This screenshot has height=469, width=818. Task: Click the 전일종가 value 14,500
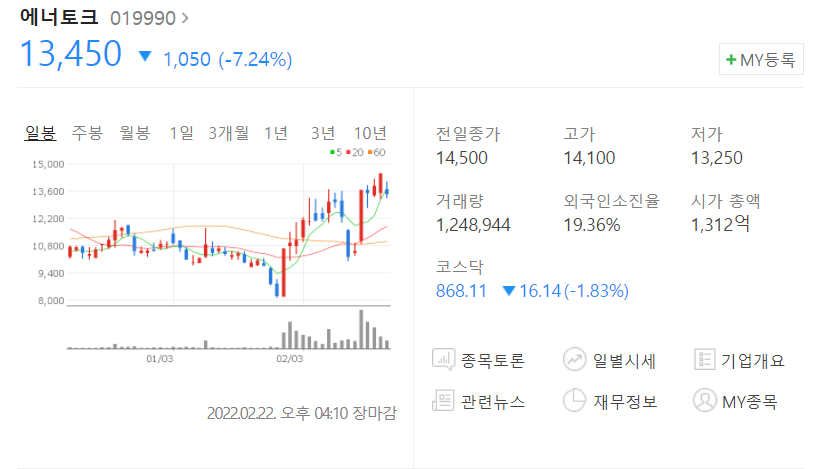[462, 158]
